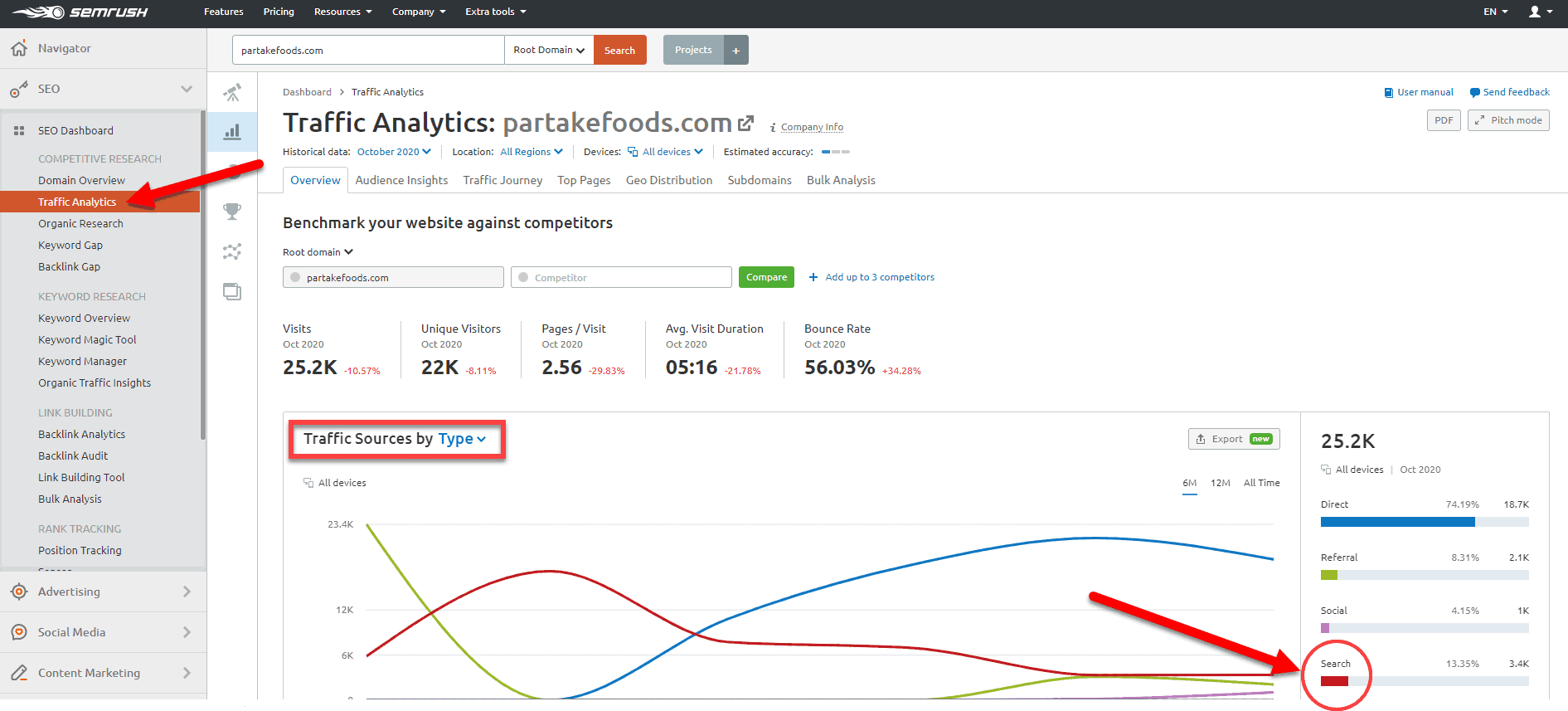Image resolution: width=1568 pixels, height=711 pixels.
Task: Open Domain Overview in sidebar
Action: [81, 180]
